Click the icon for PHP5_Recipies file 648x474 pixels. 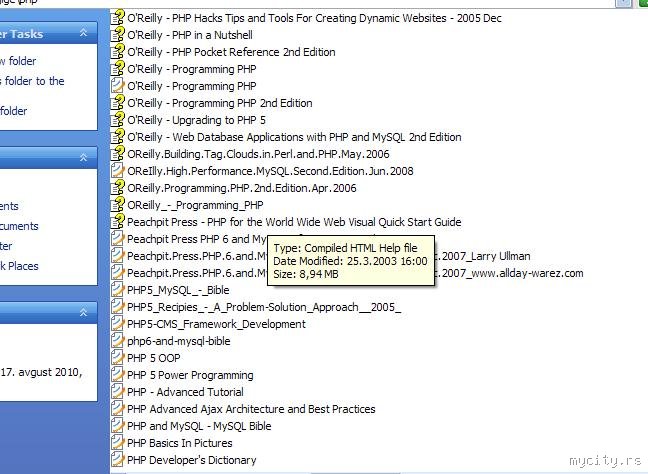pos(118,307)
